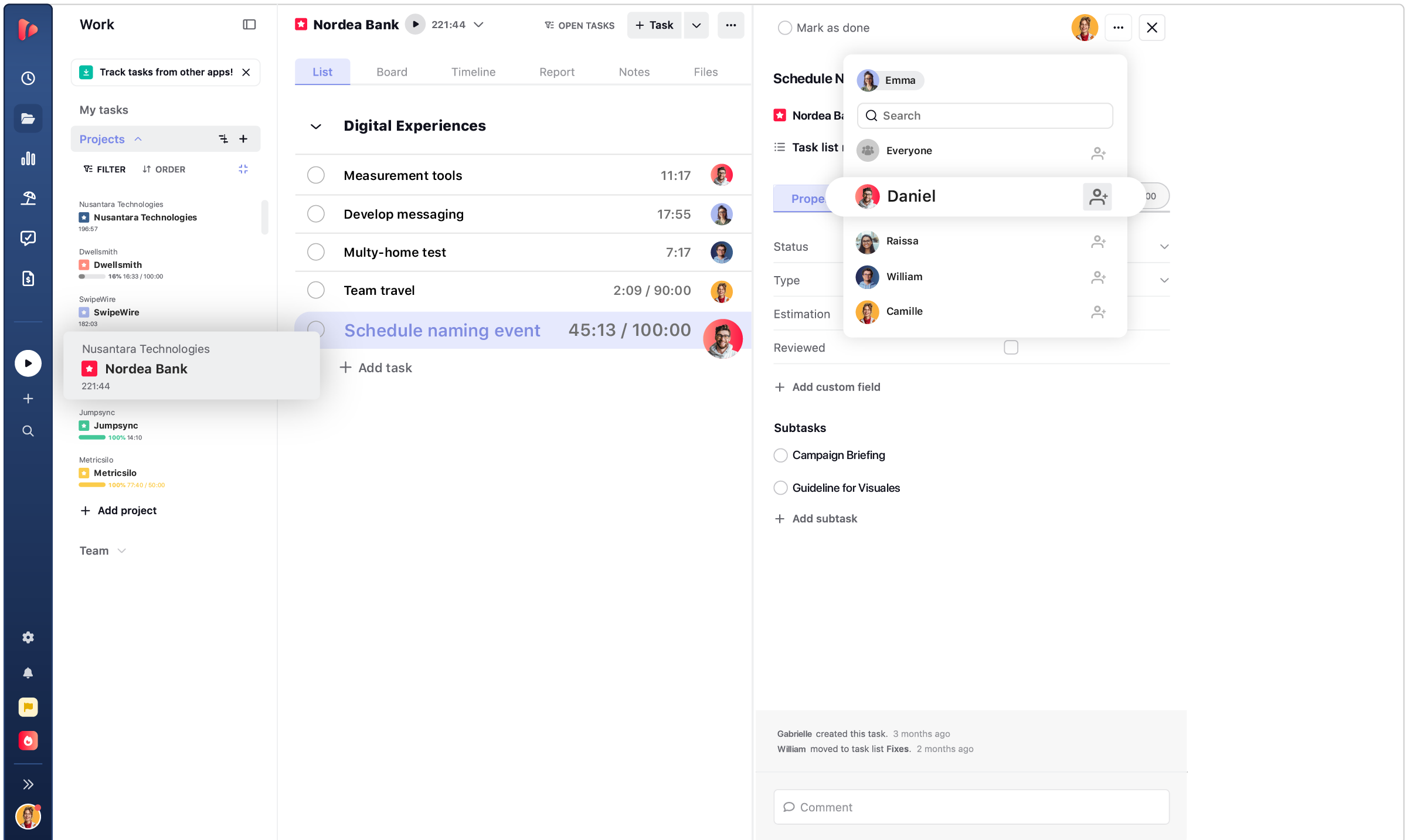Assign Daniel using add-person icon
Viewport: 1407px width, 840px height.
coord(1097,196)
